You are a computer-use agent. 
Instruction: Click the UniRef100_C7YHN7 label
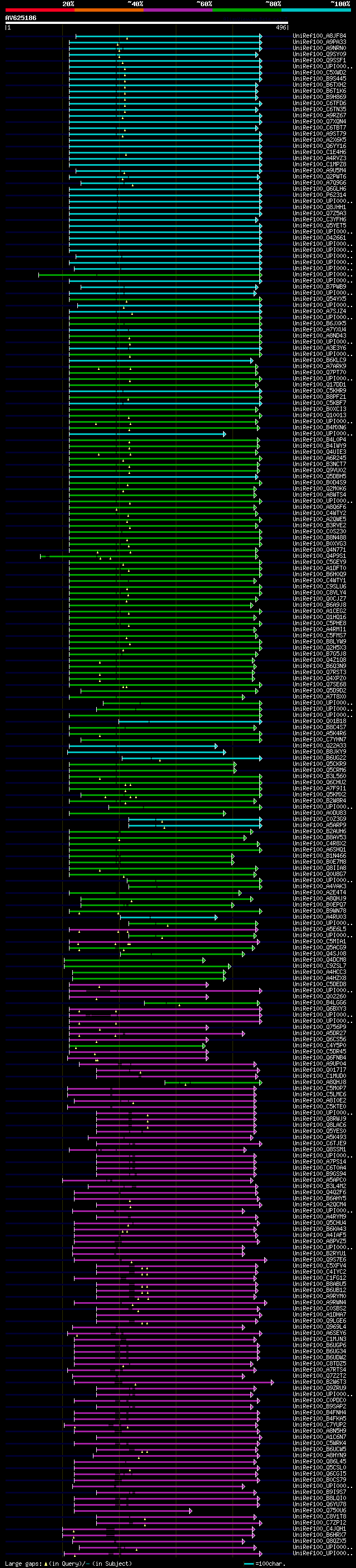point(319,740)
